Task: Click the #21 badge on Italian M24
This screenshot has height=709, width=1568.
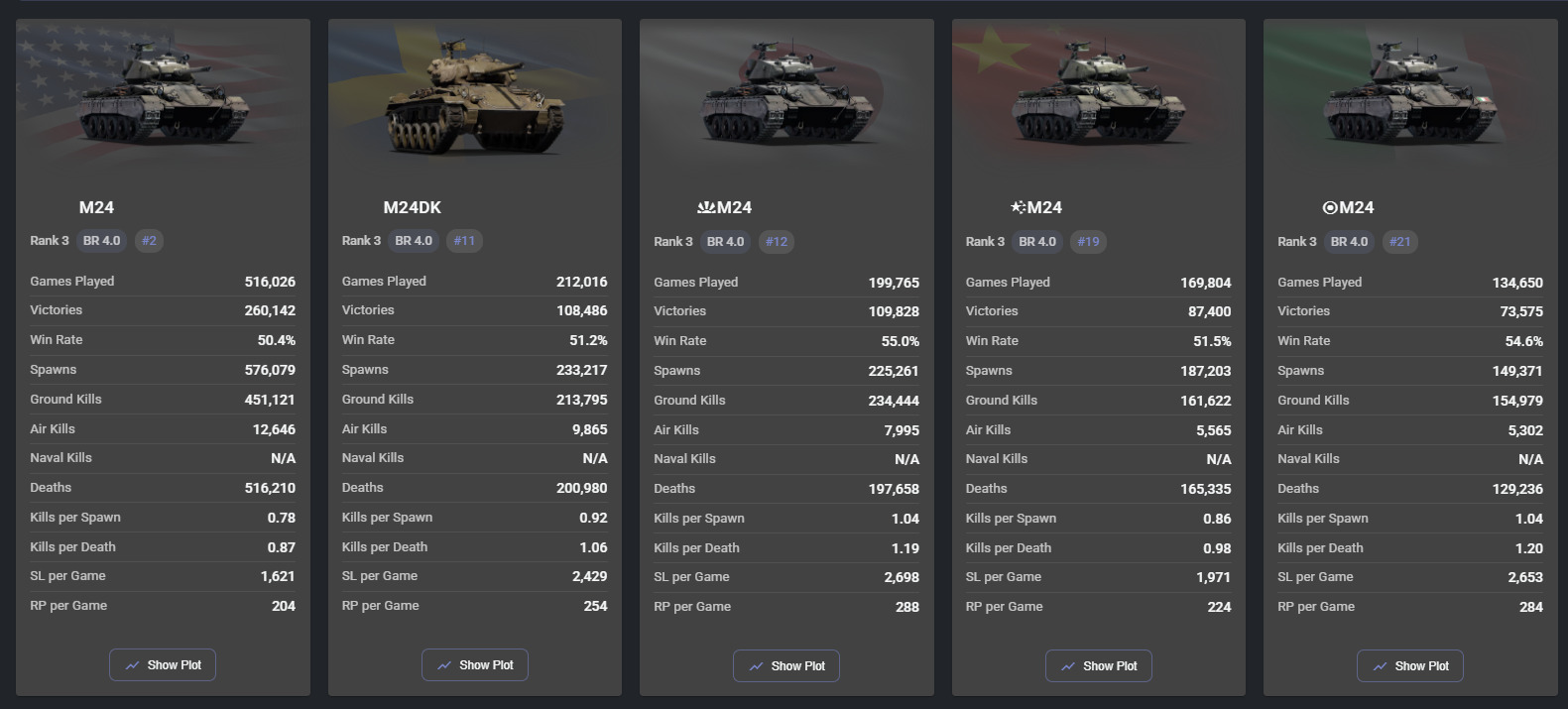Action: tap(1399, 242)
